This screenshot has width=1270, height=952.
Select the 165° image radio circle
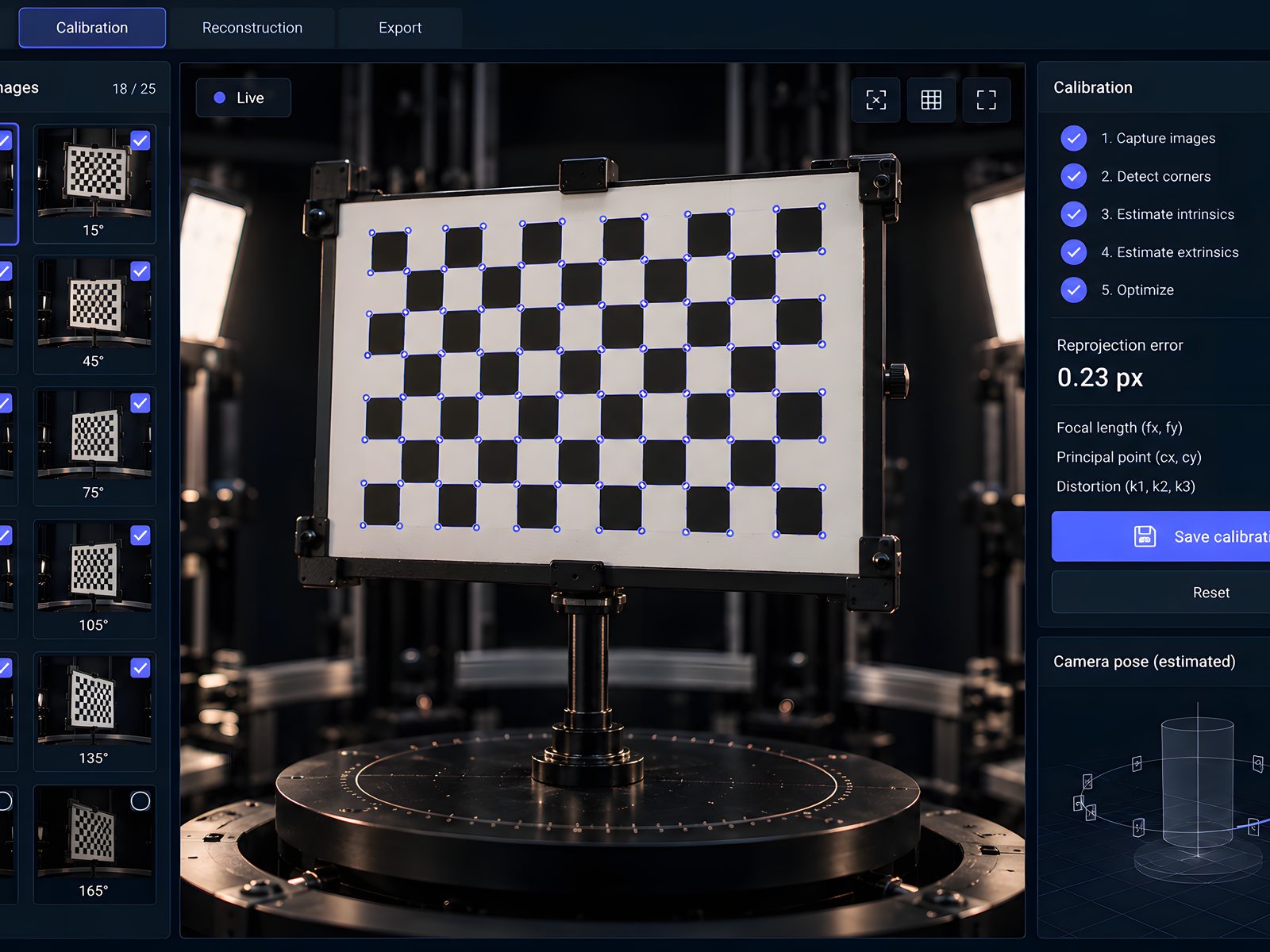point(140,801)
